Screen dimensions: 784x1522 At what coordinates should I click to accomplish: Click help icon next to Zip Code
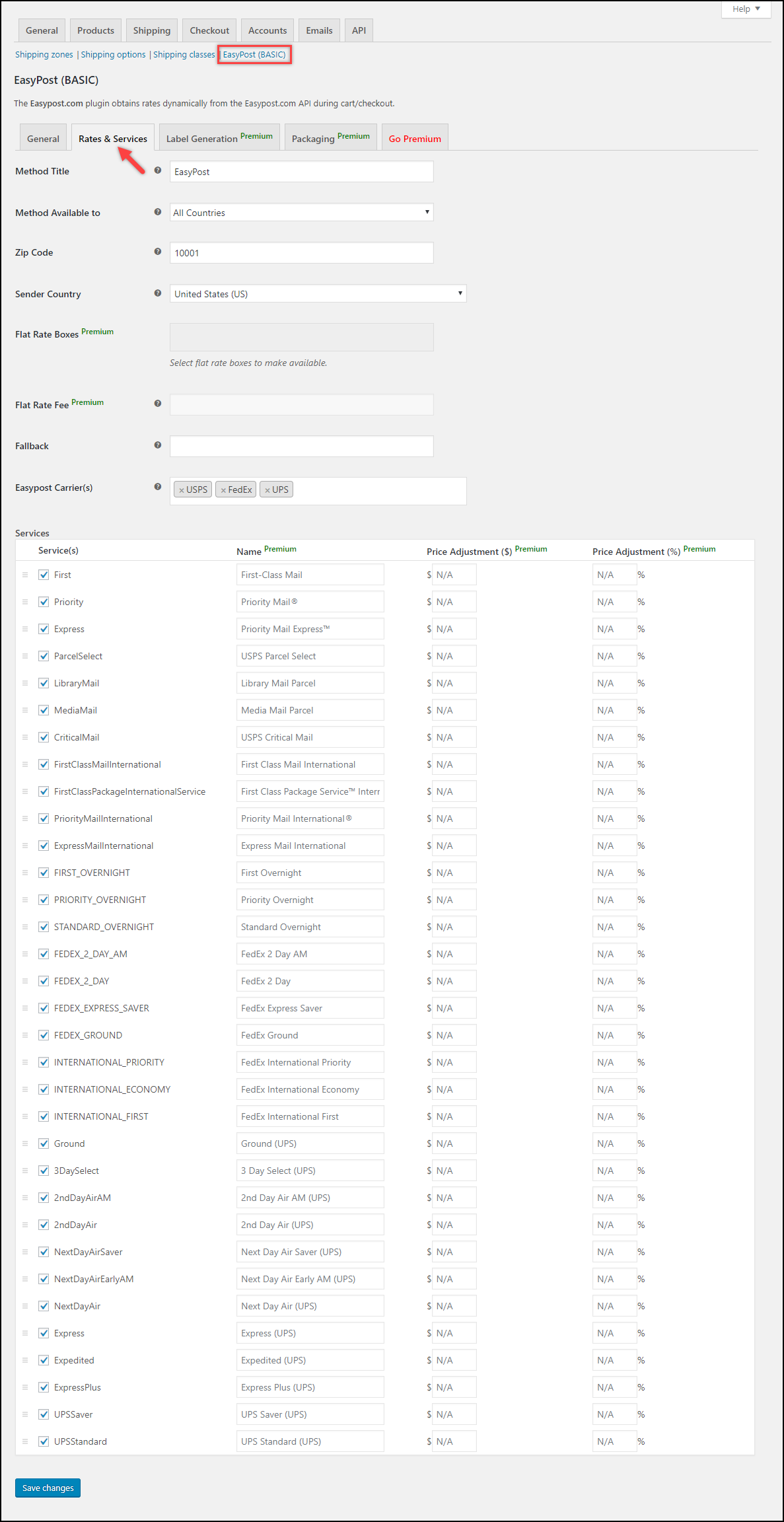click(157, 252)
